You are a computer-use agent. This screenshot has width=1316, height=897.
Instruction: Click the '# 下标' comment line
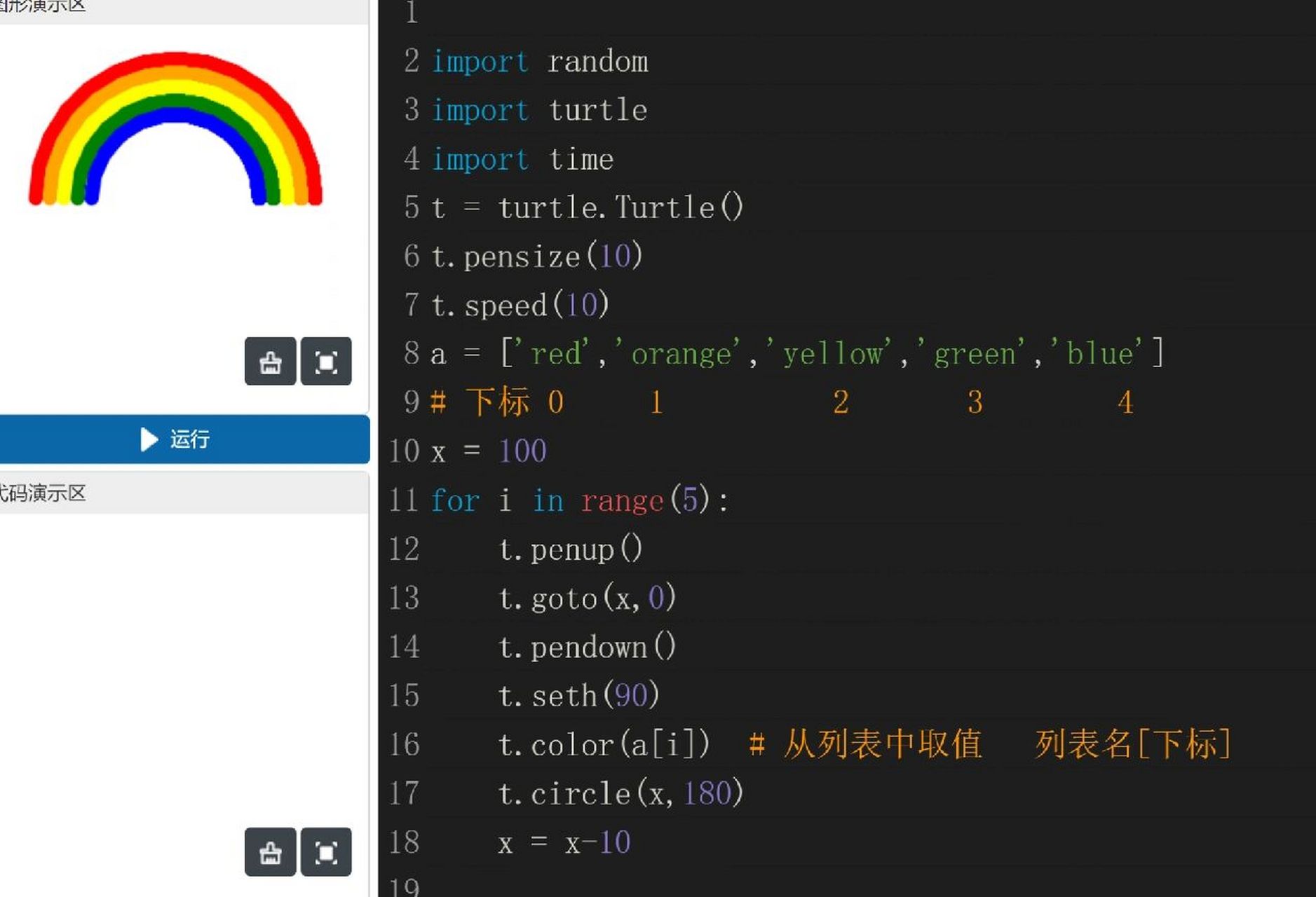click(x=782, y=402)
